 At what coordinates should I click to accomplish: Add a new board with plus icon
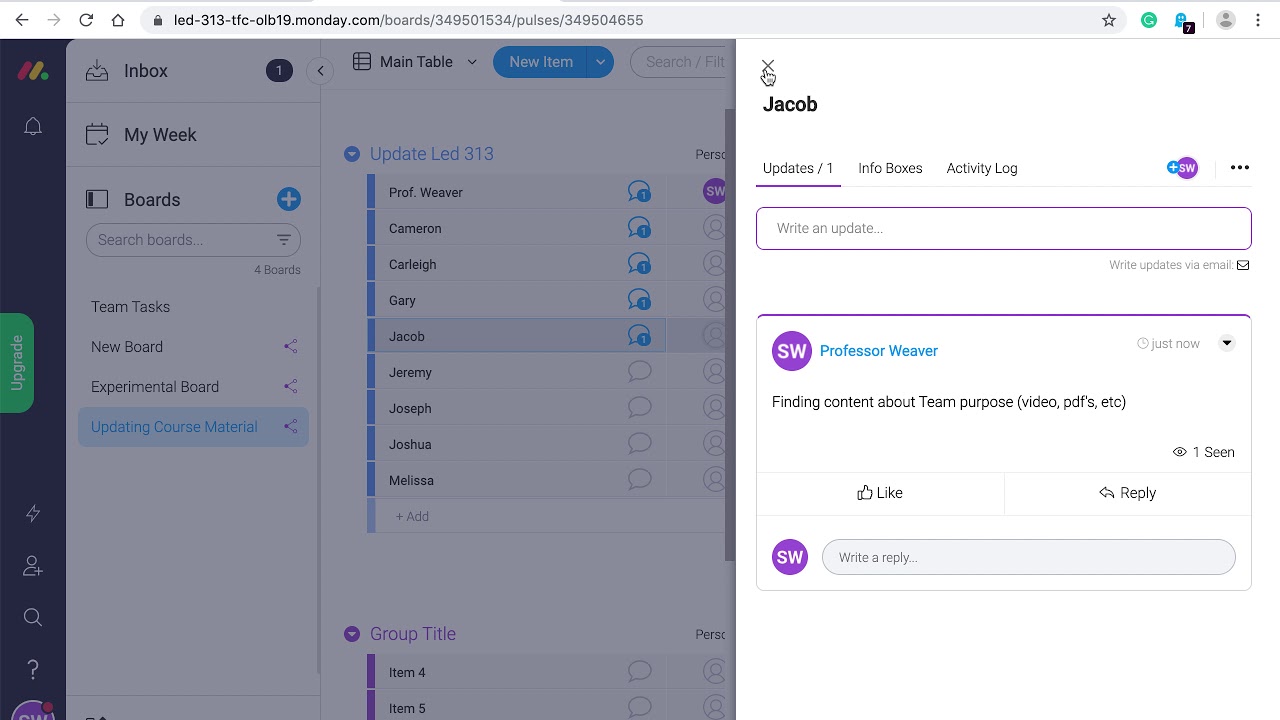tap(289, 199)
